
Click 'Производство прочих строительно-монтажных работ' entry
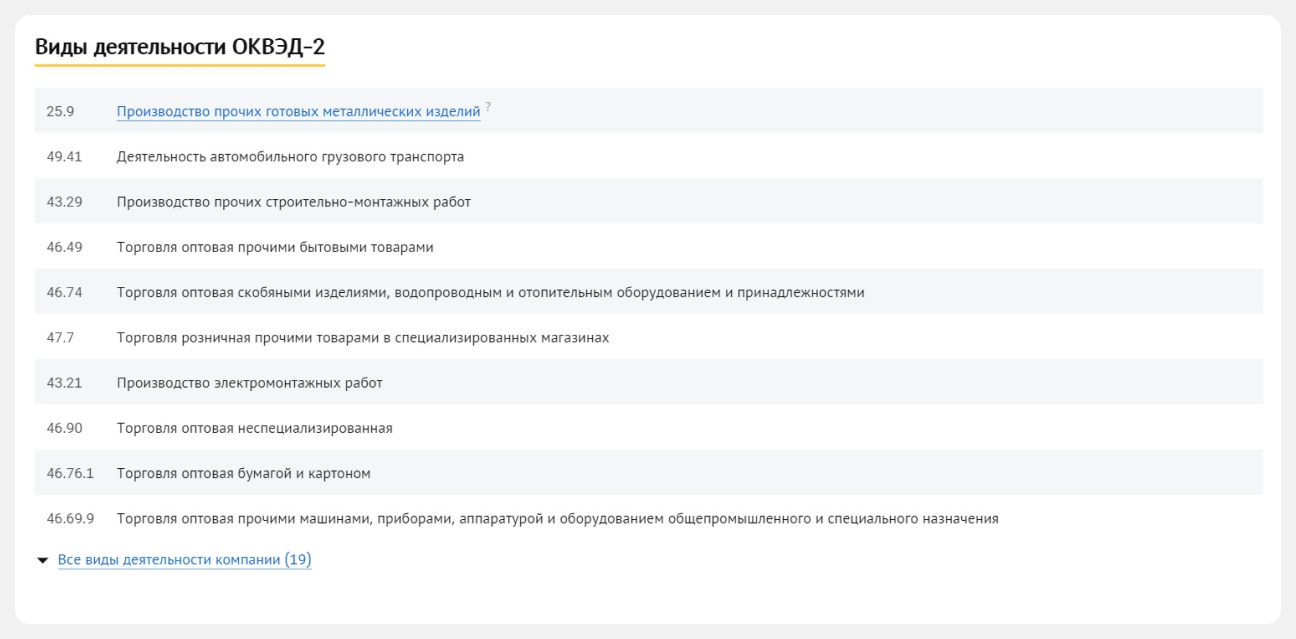click(x=293, y=201)
